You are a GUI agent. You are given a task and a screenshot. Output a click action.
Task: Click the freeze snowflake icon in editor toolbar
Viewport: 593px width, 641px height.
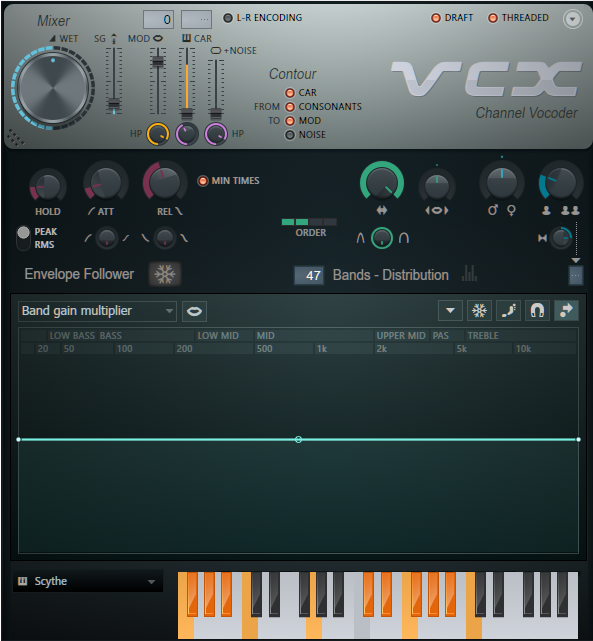click(479, 311)
